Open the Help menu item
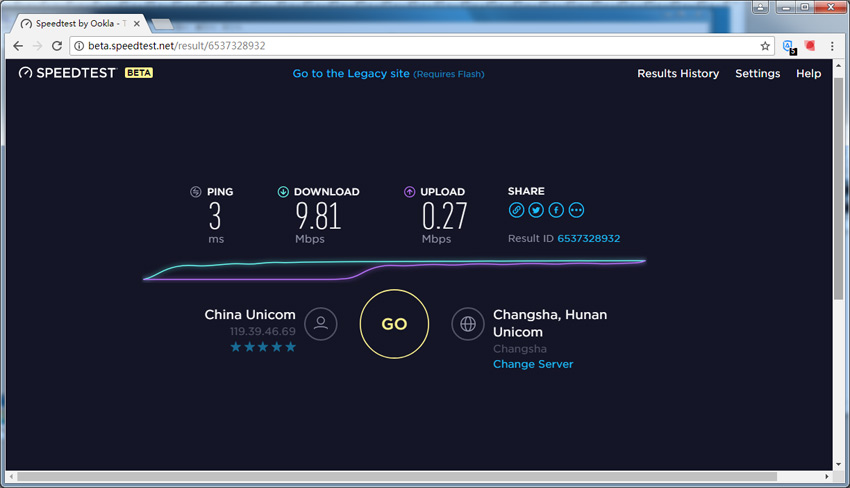 (x=808, y=74)
